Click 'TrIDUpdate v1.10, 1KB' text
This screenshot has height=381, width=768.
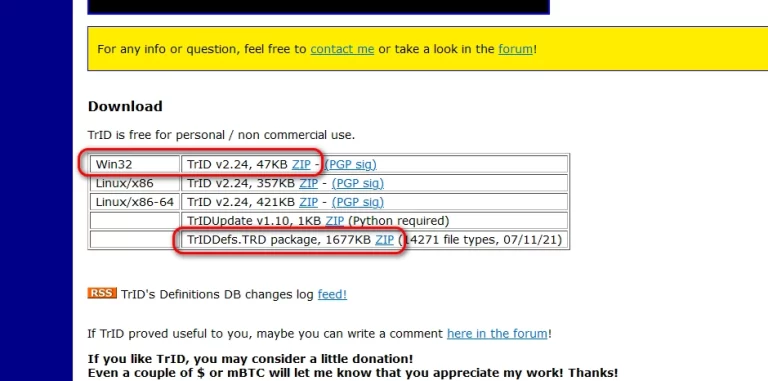point(254,221)
